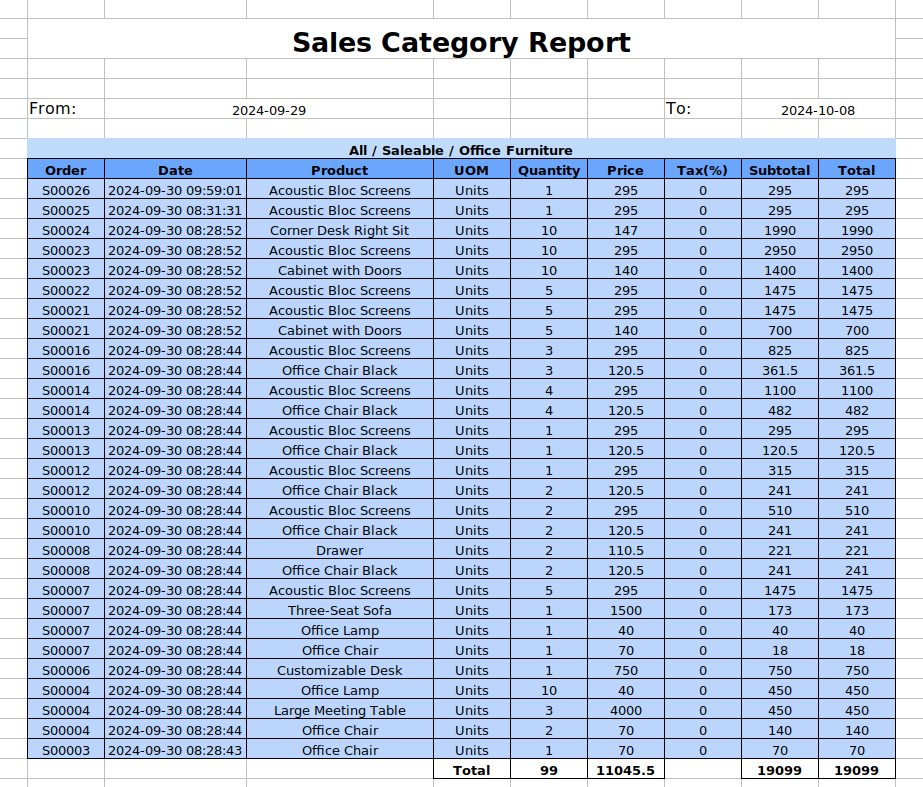
Task: Select the To date cell 2024-10-08
Action: [817, 110]
